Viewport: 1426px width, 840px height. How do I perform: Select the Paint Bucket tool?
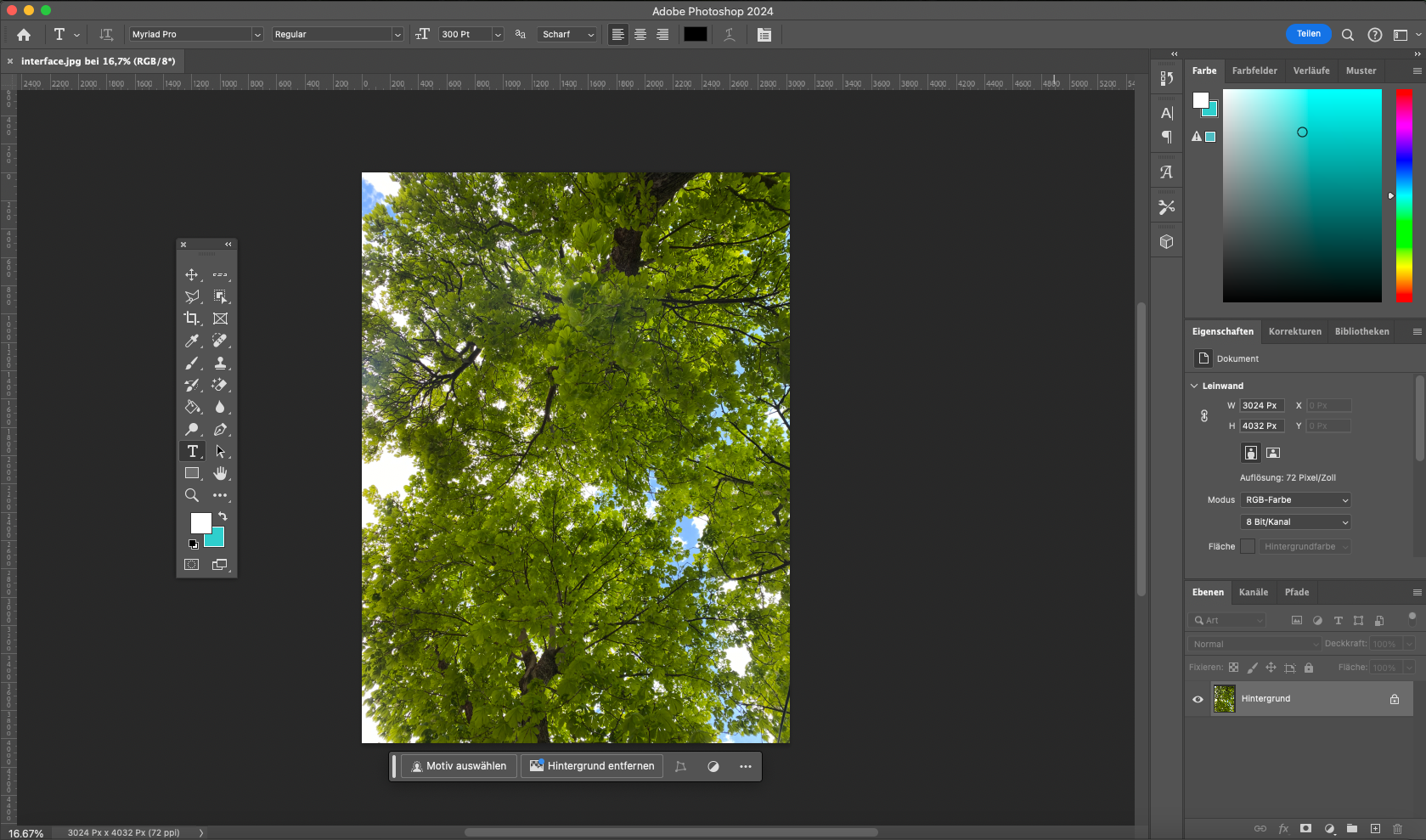pos(192,407)
